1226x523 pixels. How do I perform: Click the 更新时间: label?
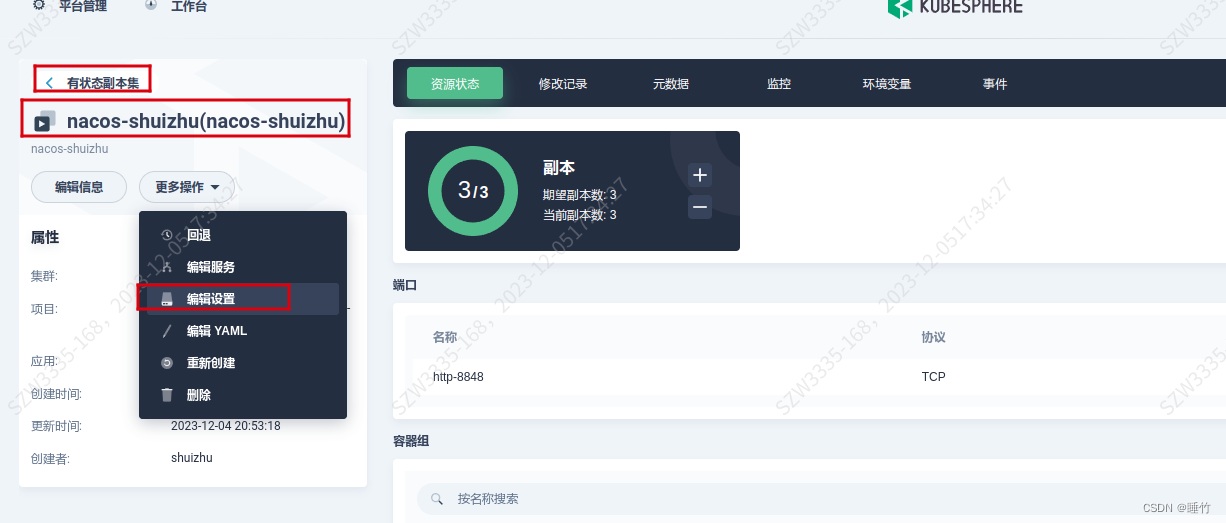tap(56, 426)
